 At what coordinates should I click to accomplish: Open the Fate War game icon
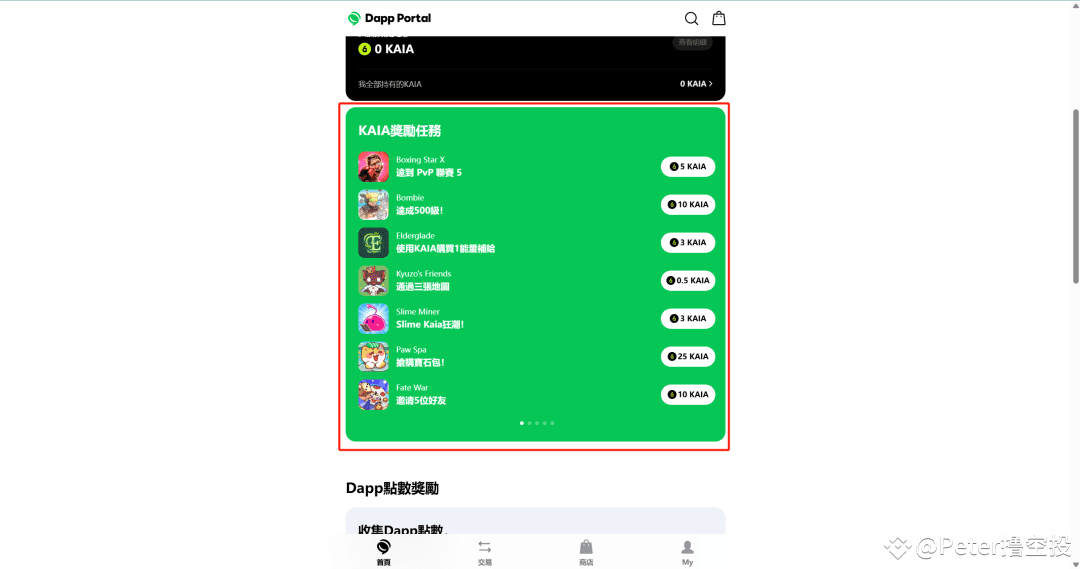pos(373,395)
